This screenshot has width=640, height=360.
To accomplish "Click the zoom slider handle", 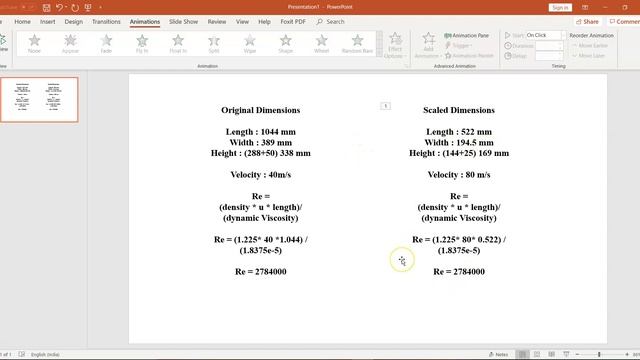I will pos(599,354).
